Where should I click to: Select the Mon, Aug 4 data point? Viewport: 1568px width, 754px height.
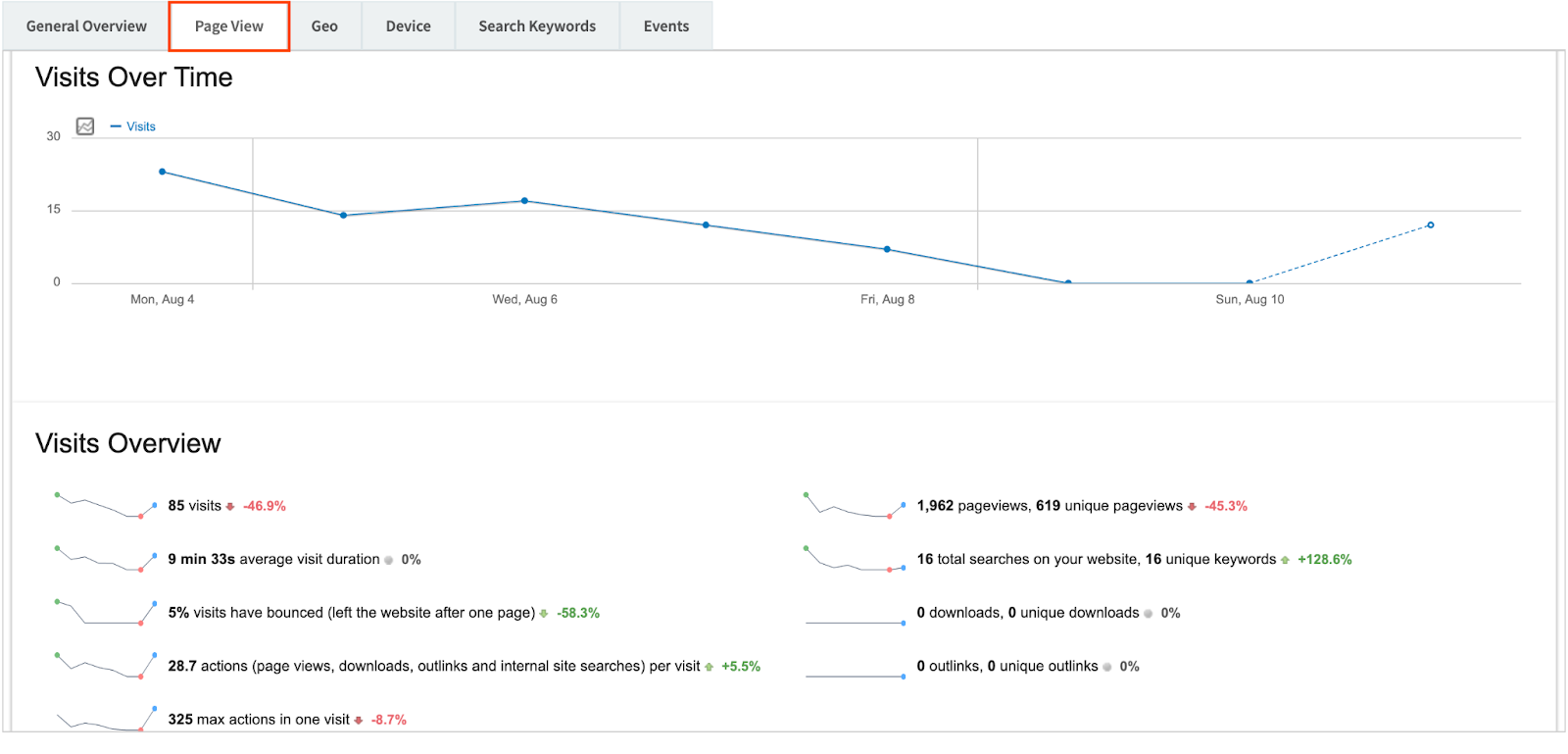tap(163, 172)
